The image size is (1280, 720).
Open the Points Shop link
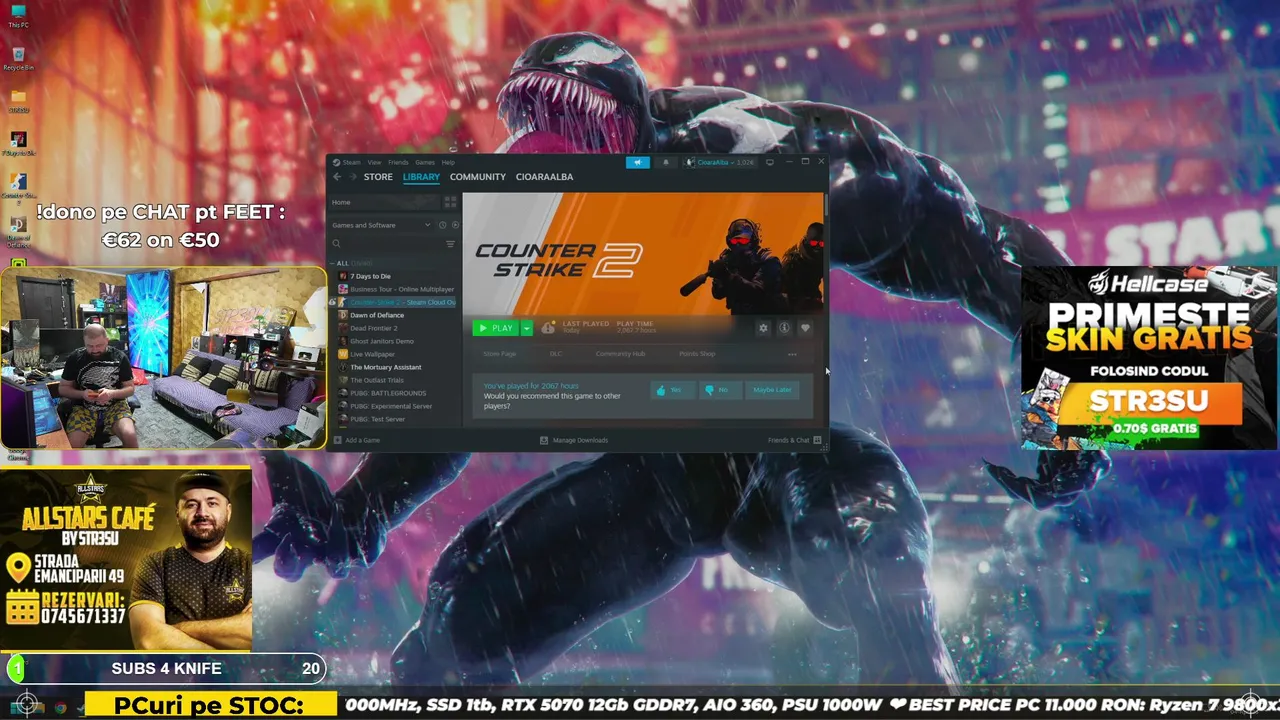(697, 354)
